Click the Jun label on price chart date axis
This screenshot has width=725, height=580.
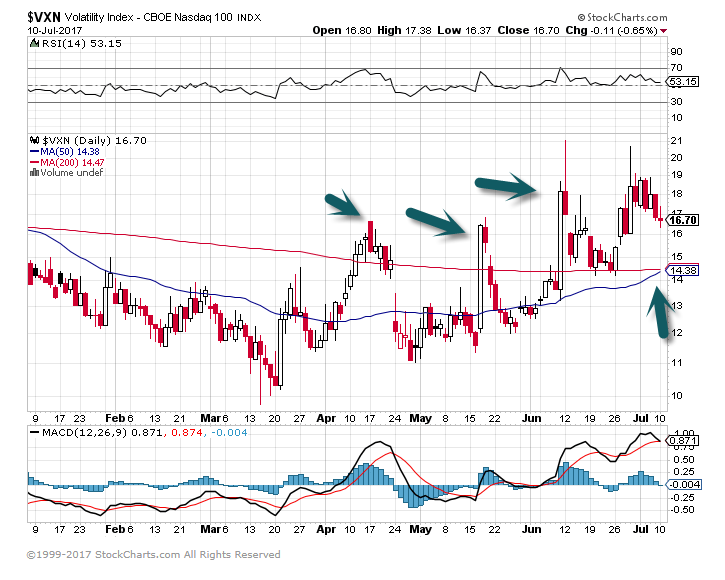[x=531, y=418]
